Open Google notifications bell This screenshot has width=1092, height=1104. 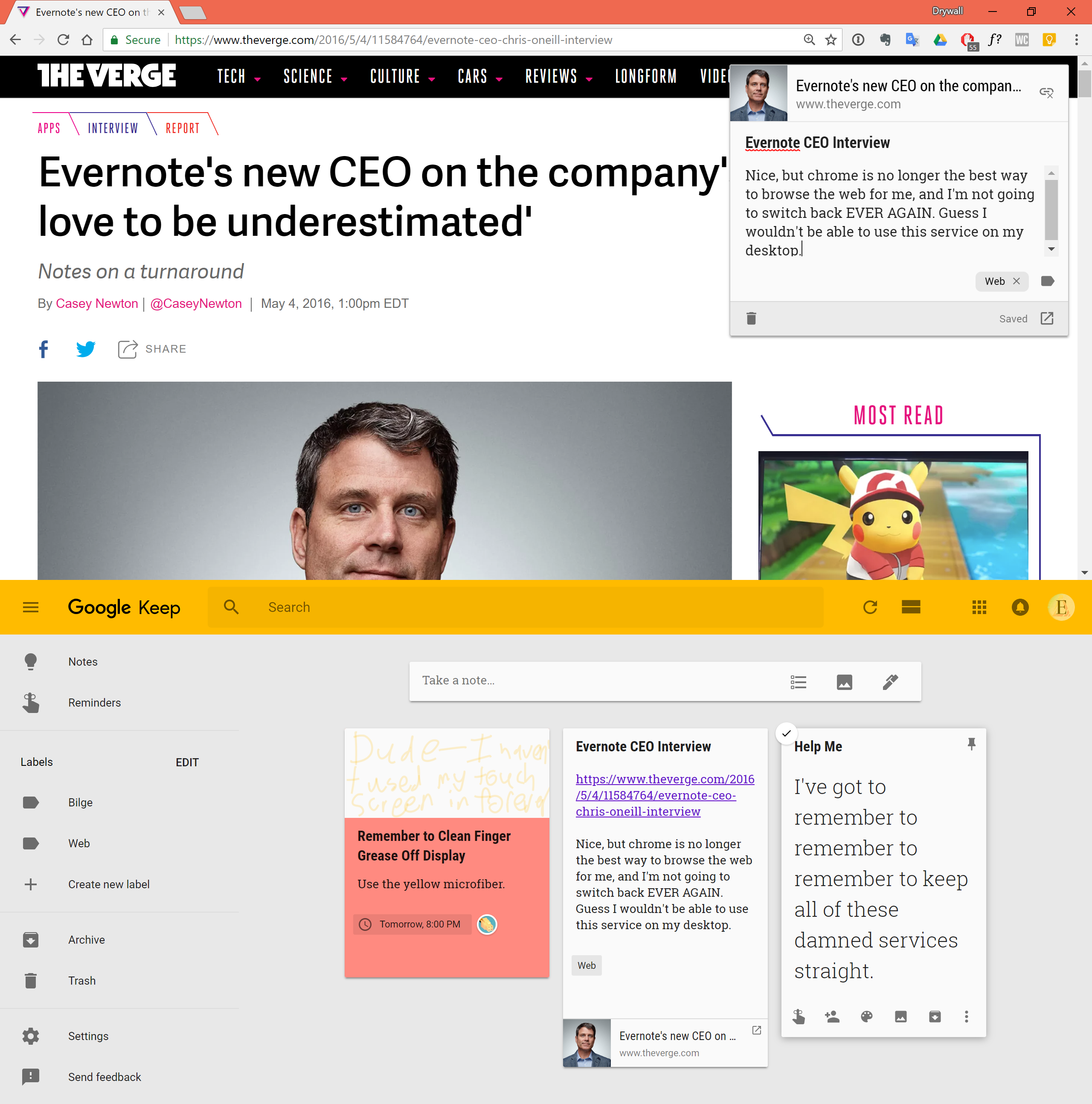(1020, 607)
